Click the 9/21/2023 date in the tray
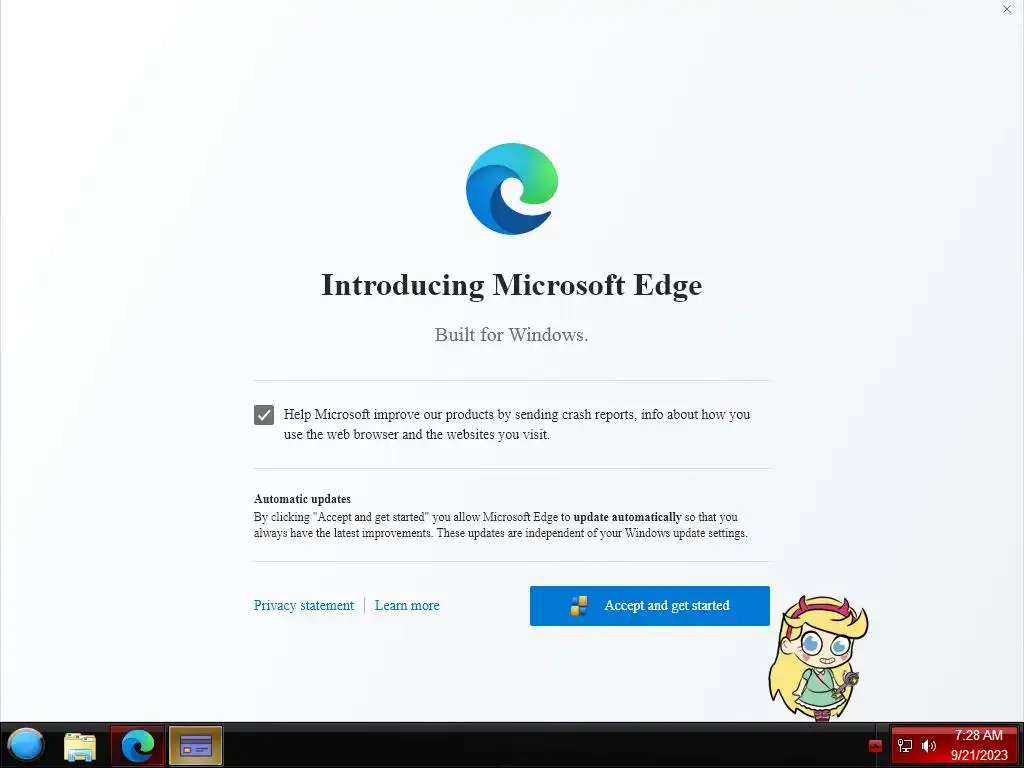This screenshot has width=1024, height=768. pyautogui.click(x=979, y=755)
